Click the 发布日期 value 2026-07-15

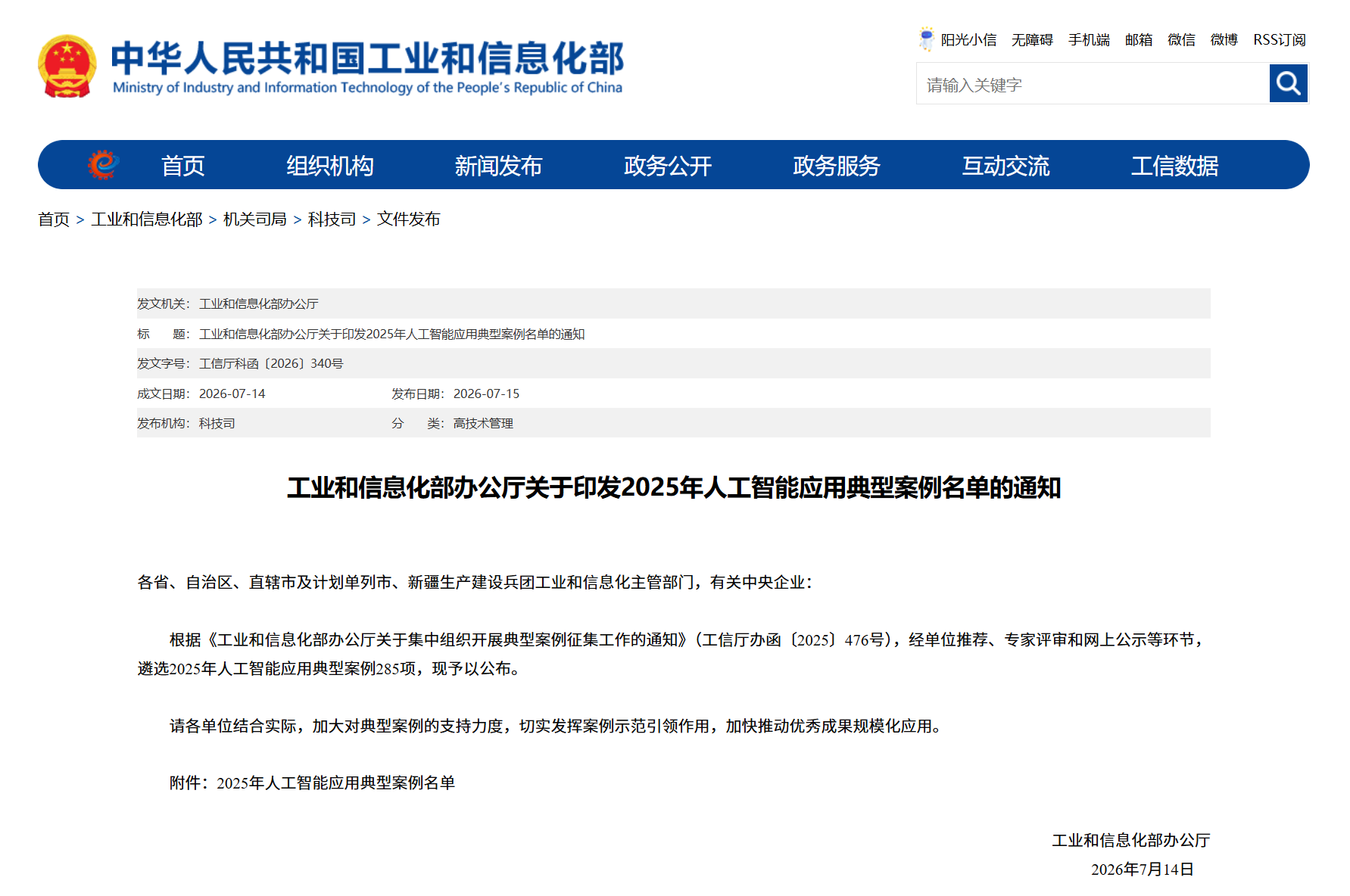coord(486,394)
